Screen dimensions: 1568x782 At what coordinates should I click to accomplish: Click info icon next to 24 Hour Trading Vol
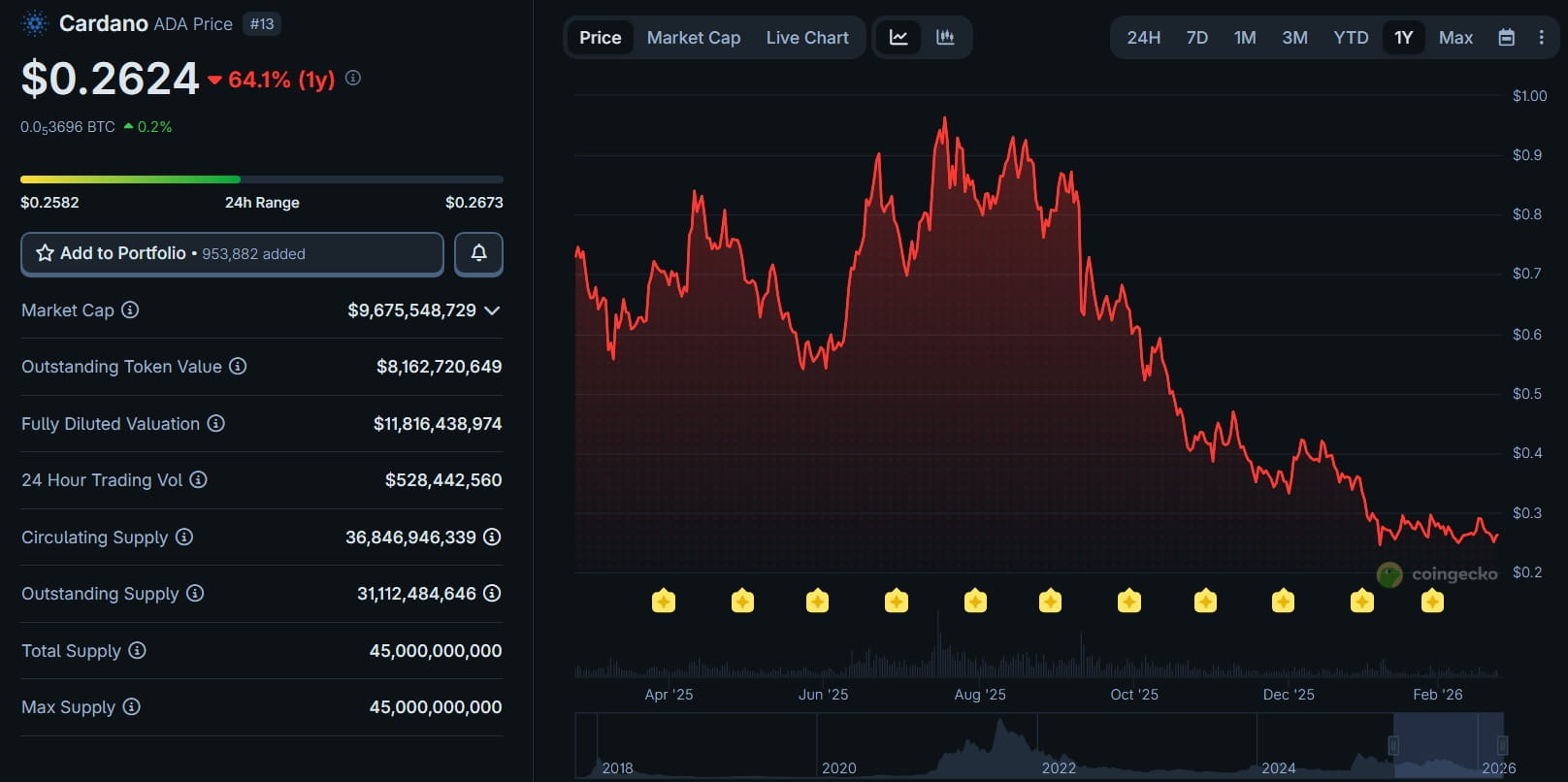point(198,479)
